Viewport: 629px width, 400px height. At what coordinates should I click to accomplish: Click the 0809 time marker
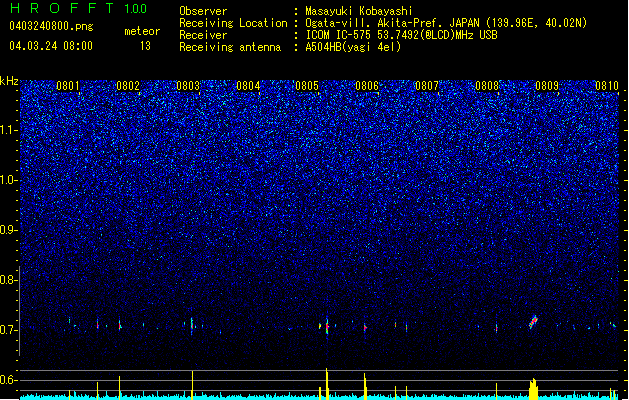(x=547, y=86)
